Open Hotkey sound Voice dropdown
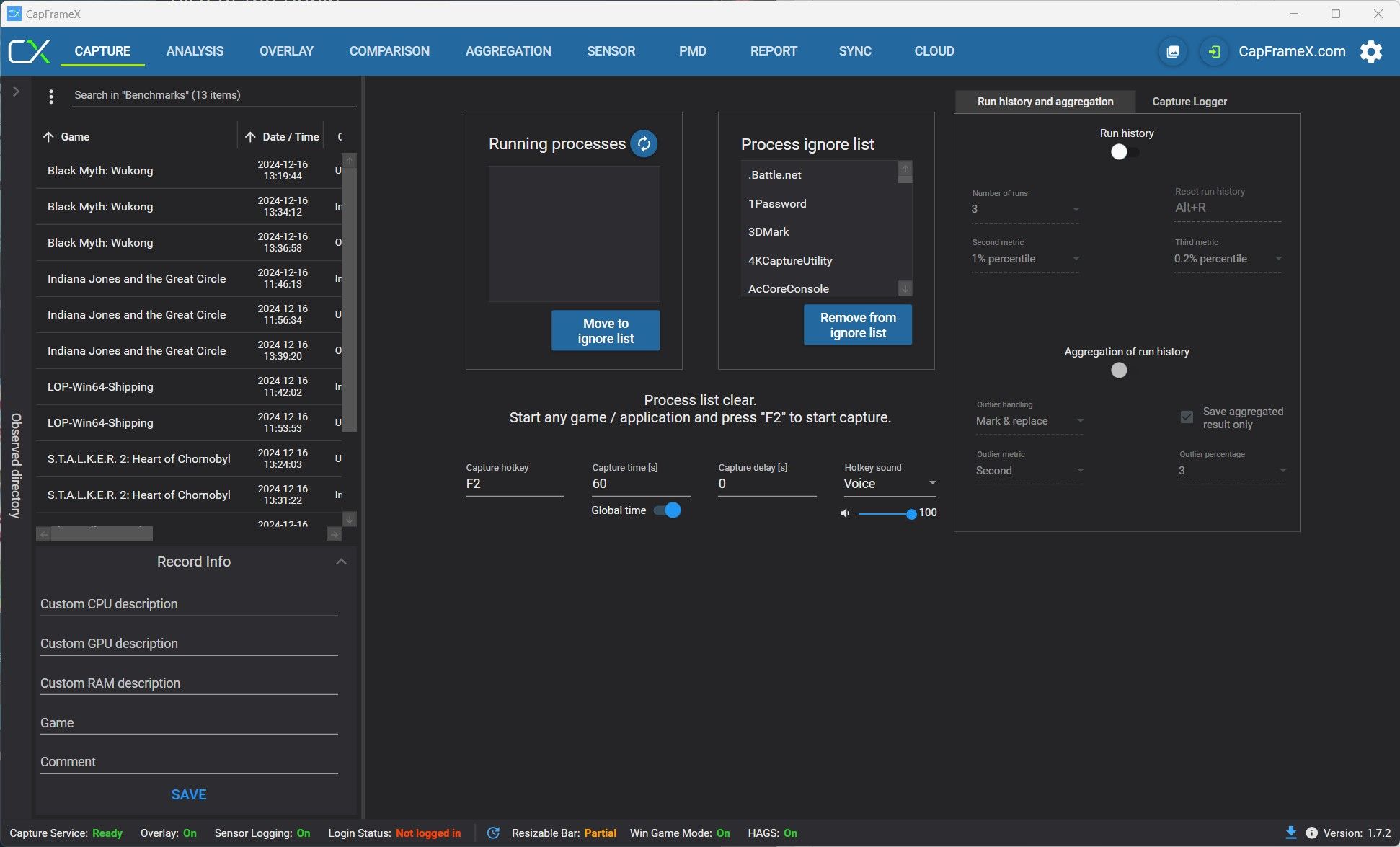Viewport: 1400px width, 847px height. [x=890, y=484]
